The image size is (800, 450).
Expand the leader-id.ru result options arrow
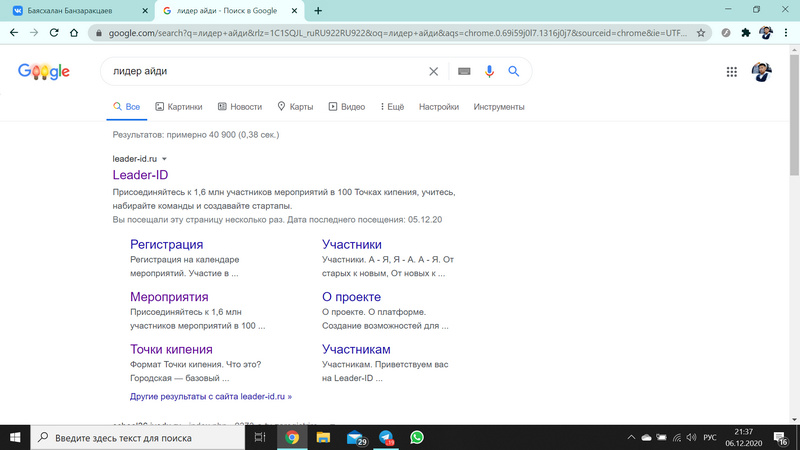(x=165, y=159)
